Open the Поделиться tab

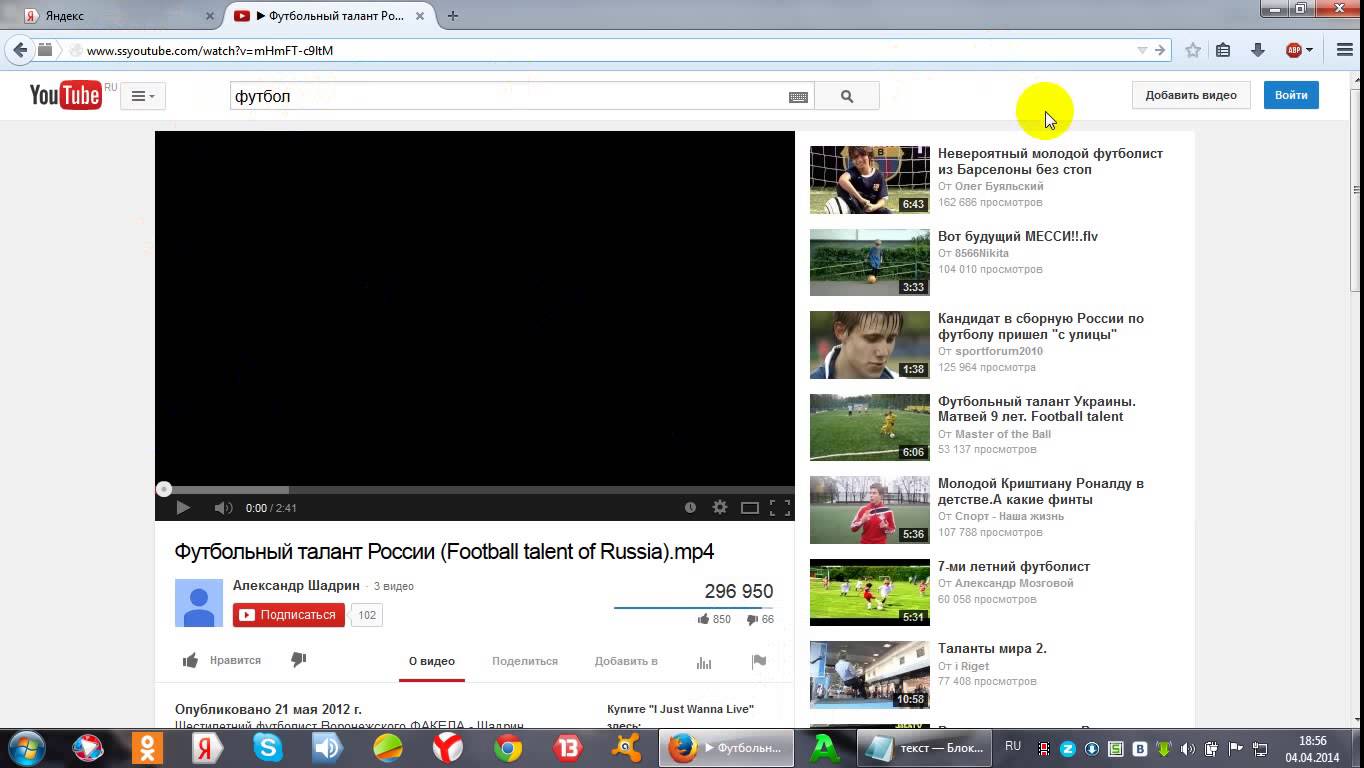tap(525, 661)
